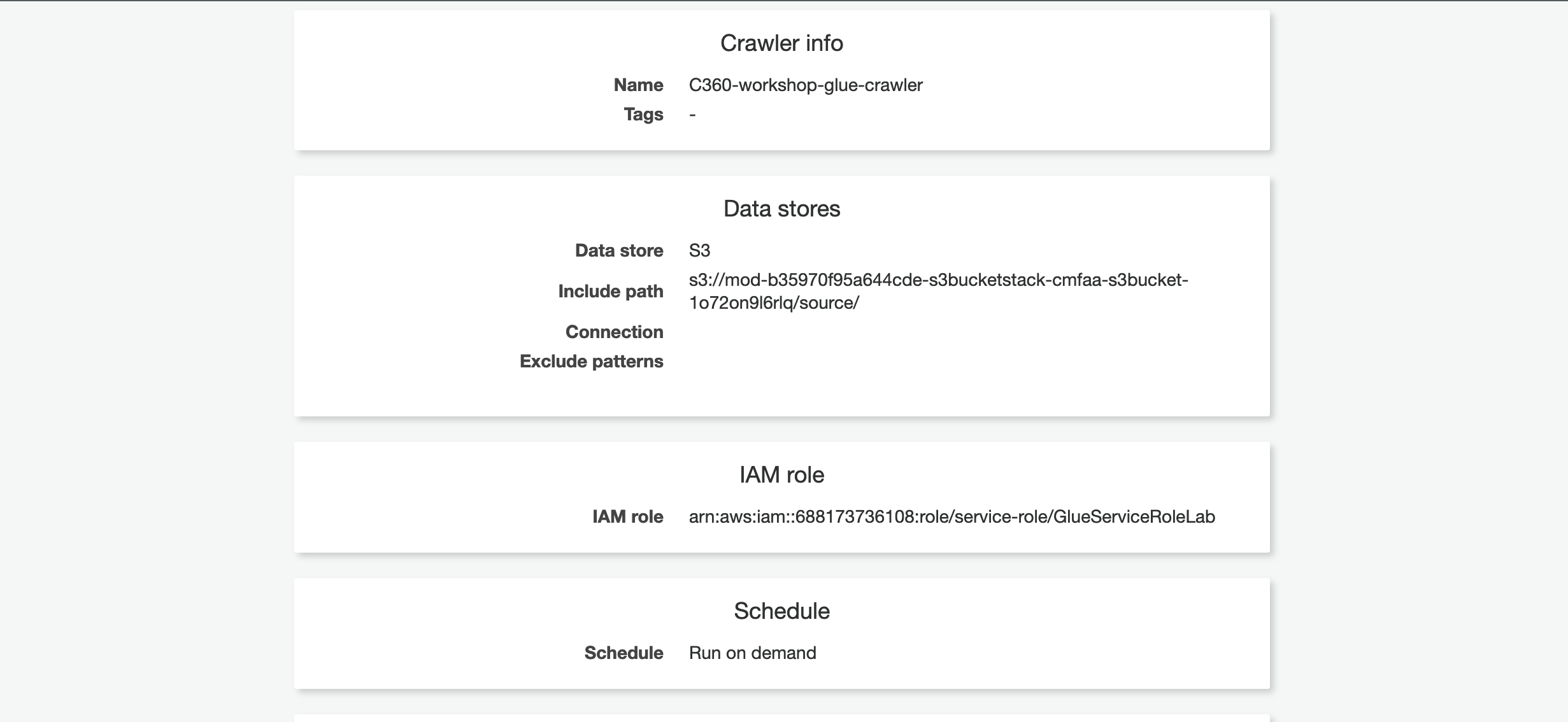
Task: Click the bold Schedule field label
Action: tap(624, 653)
